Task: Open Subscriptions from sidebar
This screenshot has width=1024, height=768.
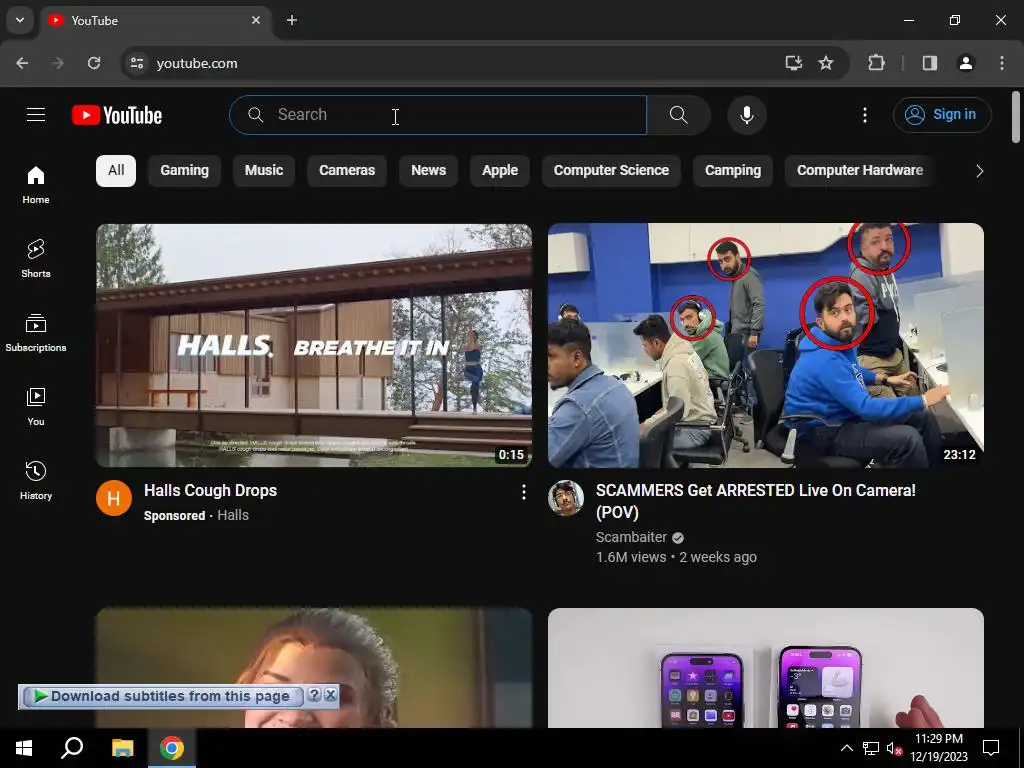Action: point(36,333)
